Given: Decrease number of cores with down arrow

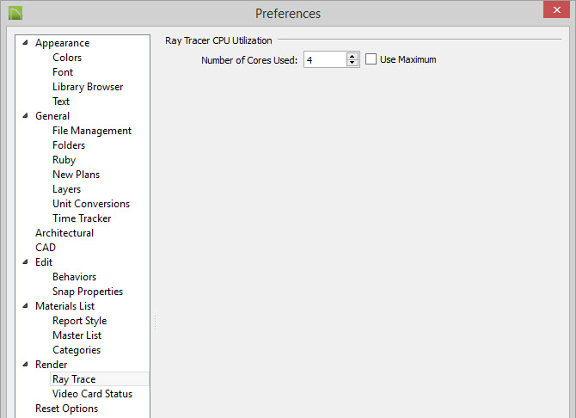Looking at the screenshot, I should [x=352, y=63].
